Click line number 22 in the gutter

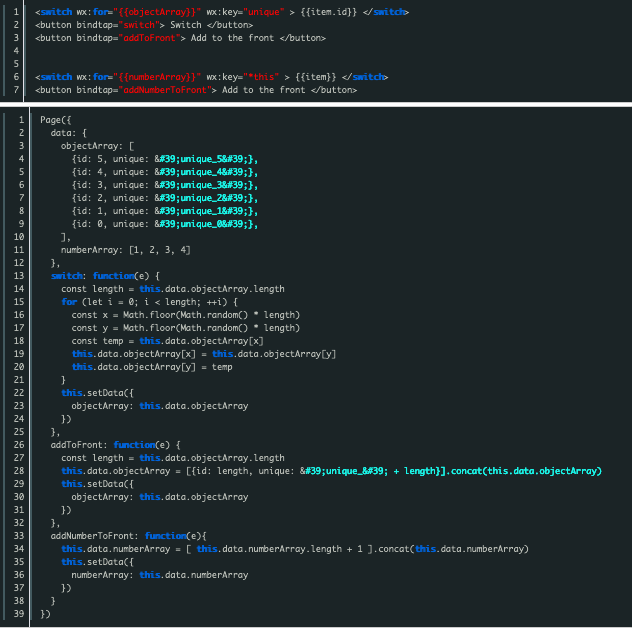click(x=18, y=392)
